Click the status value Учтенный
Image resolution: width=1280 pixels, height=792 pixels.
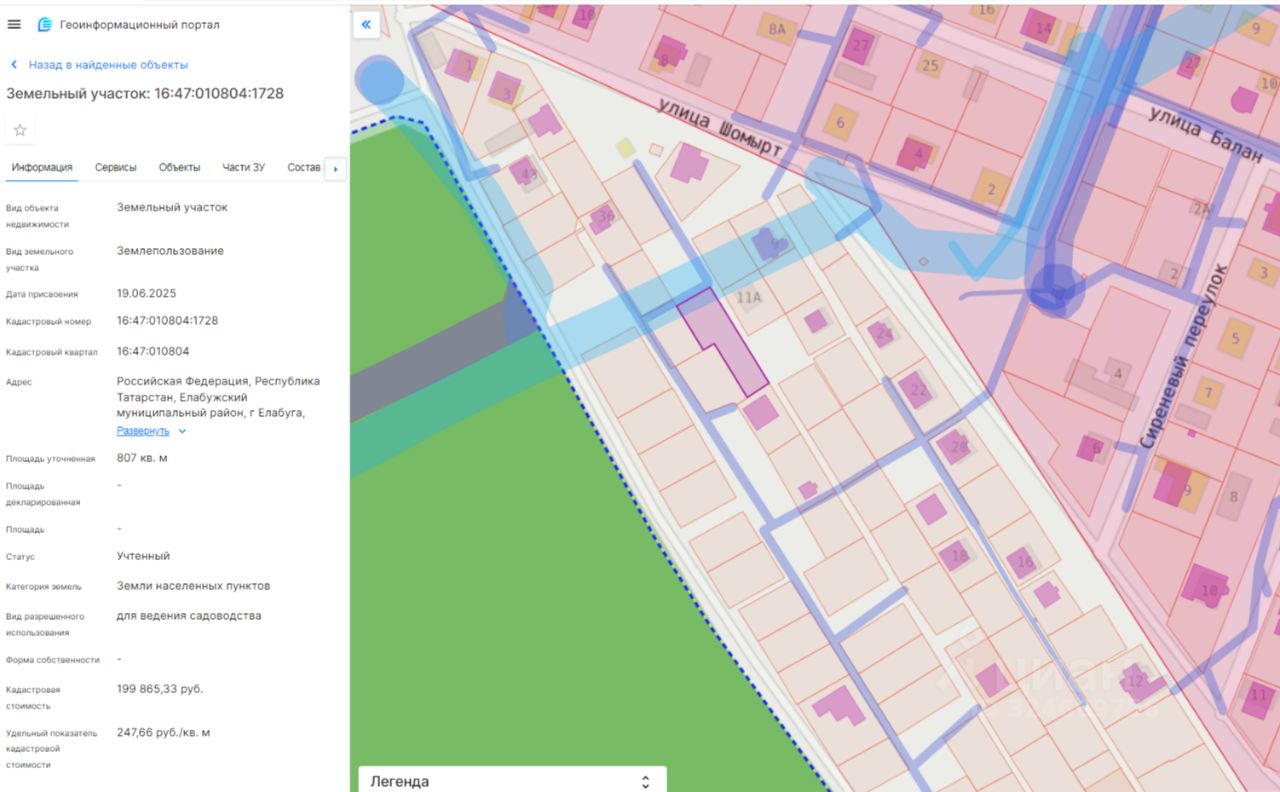143,556
